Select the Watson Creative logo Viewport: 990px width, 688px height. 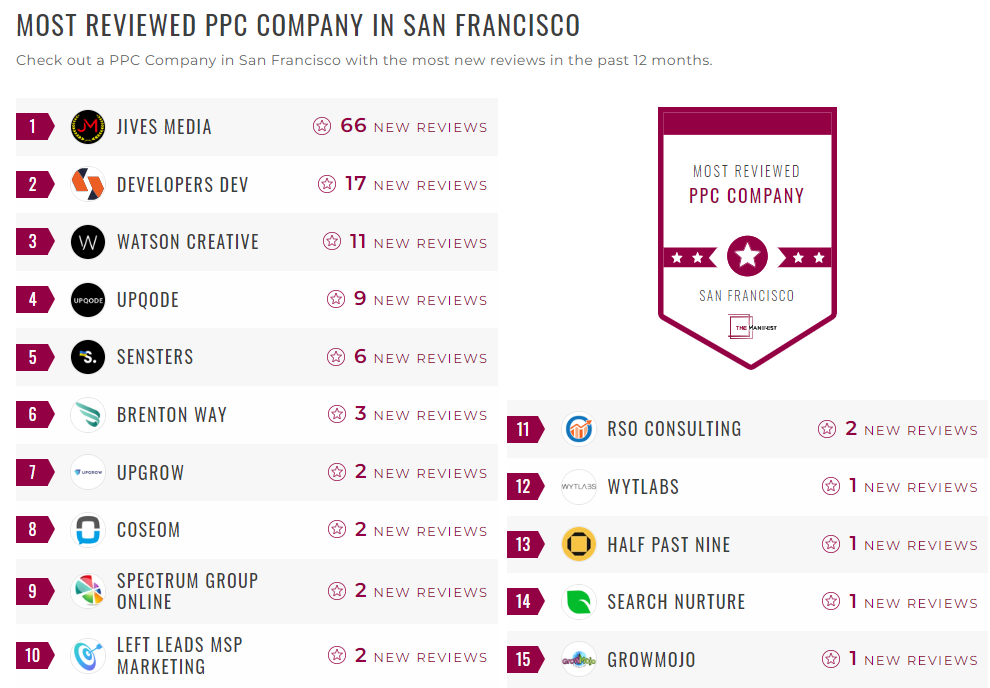click(87, 242)
